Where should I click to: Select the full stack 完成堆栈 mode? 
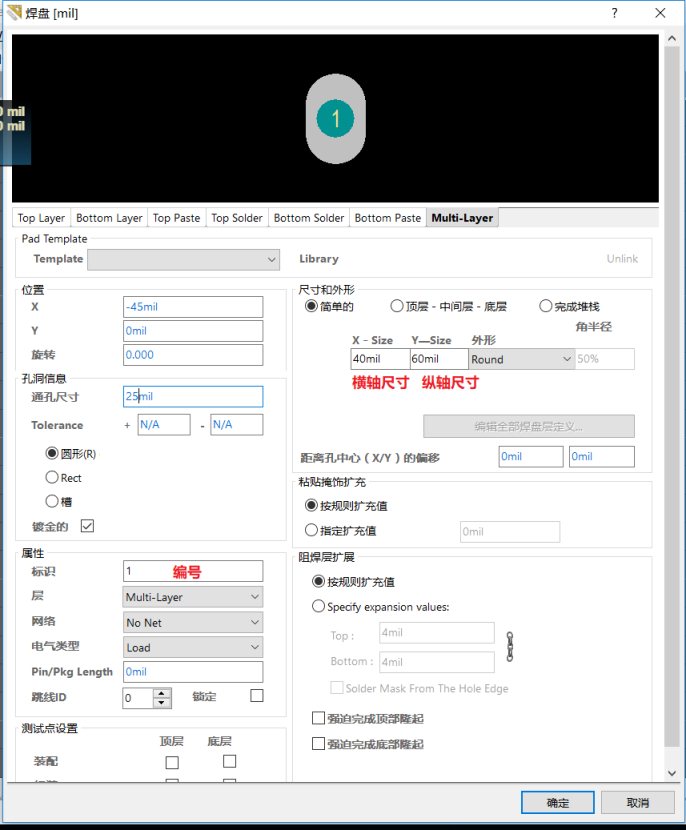pos(545,306)
